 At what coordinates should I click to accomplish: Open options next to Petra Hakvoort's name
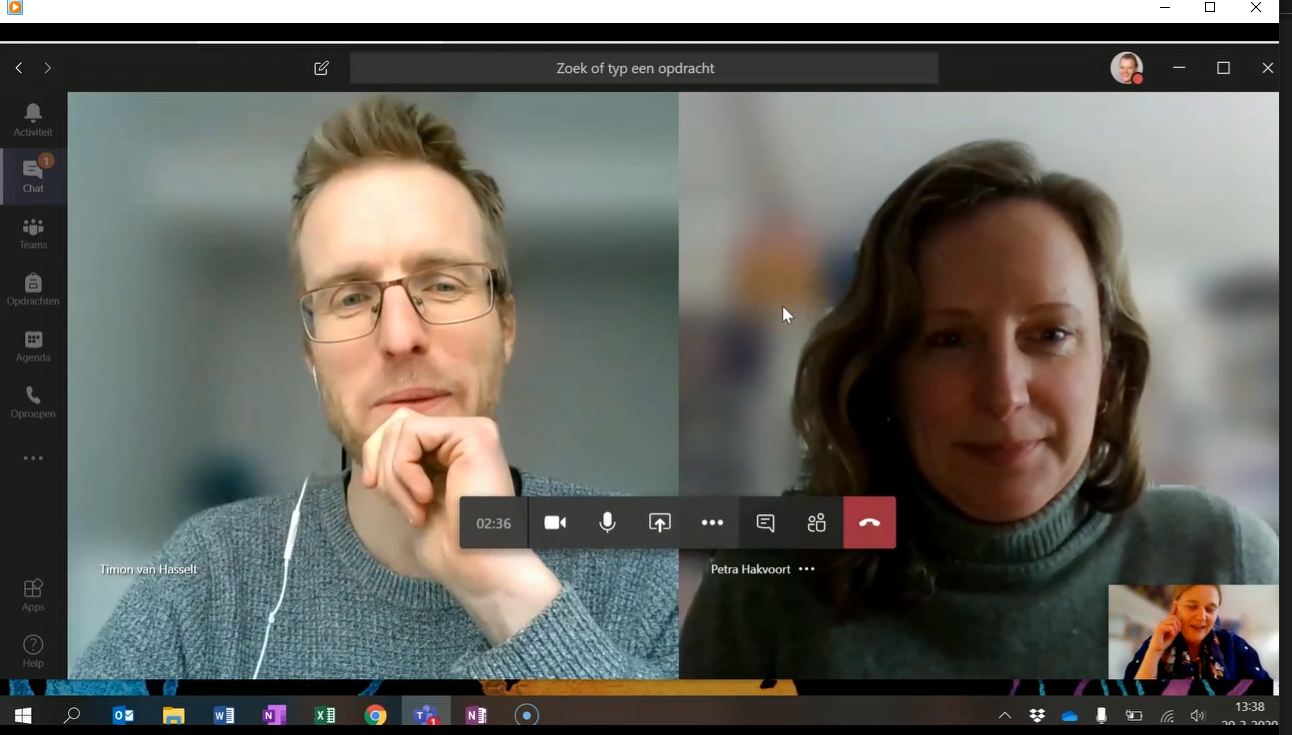807,569
